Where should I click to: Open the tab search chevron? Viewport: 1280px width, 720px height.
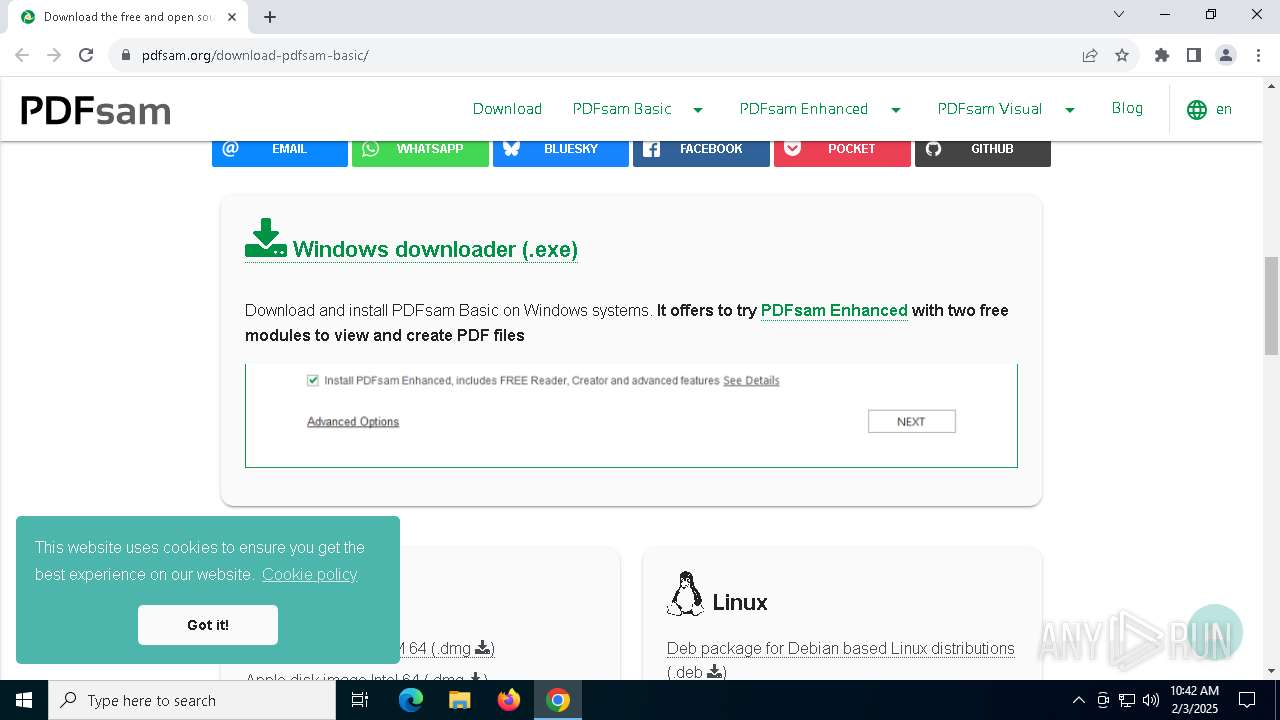[1119, 14]
